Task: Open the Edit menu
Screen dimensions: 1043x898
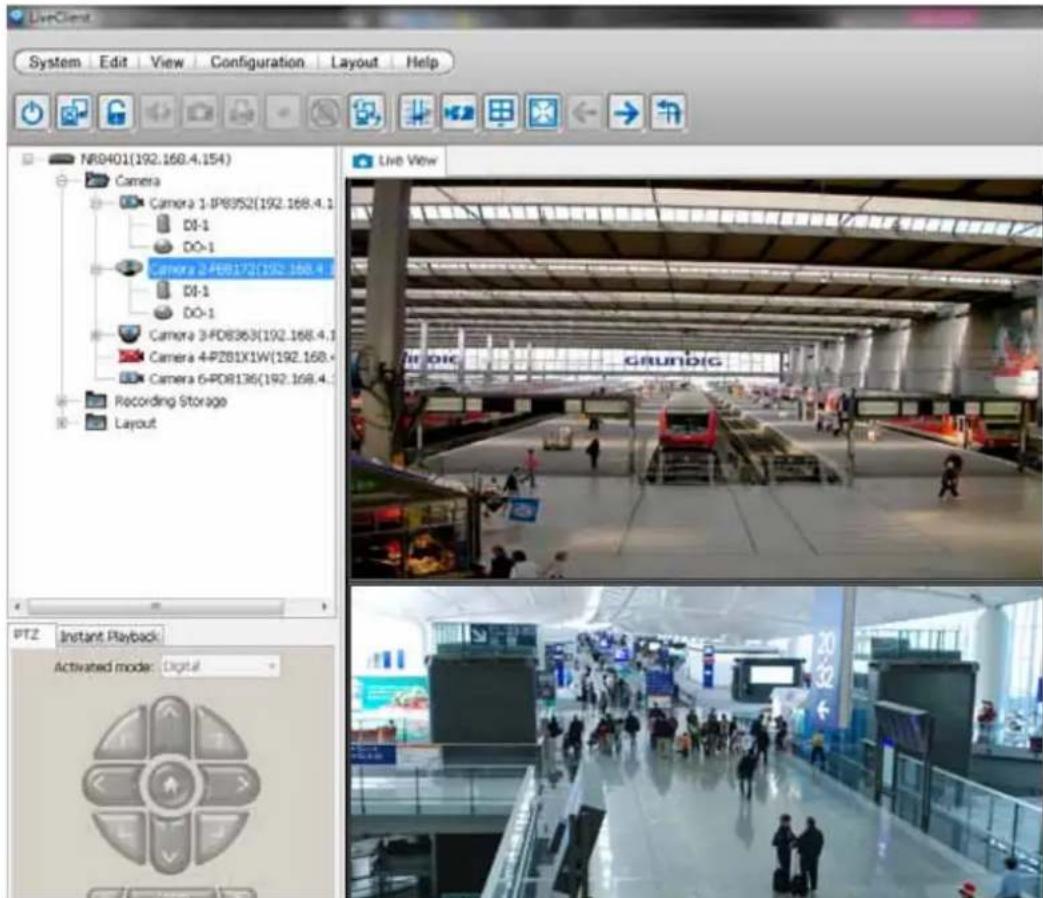Action: pyautogui.click(x=113, y=62)
